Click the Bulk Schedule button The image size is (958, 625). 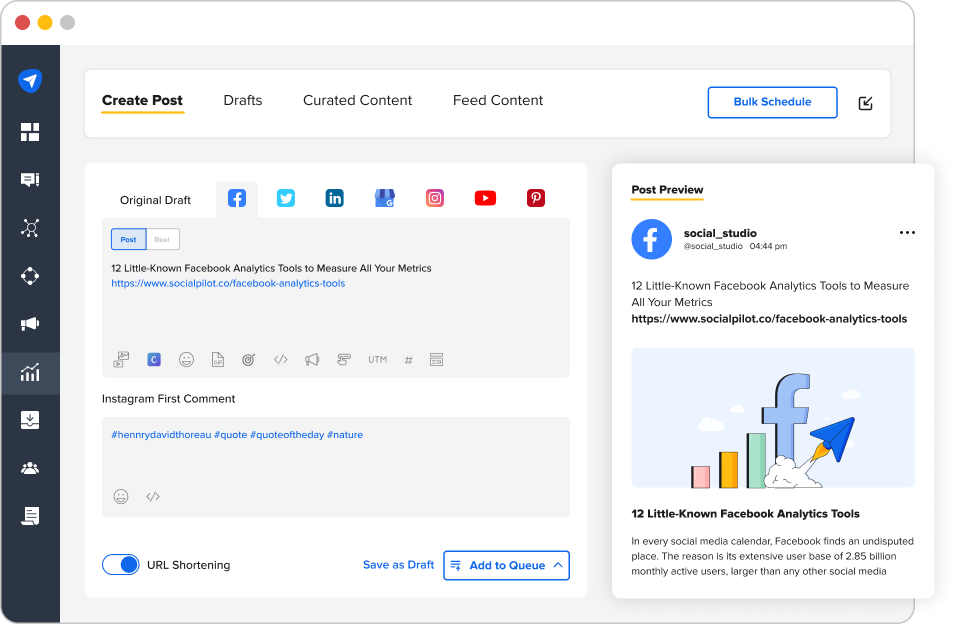(772, 102)
